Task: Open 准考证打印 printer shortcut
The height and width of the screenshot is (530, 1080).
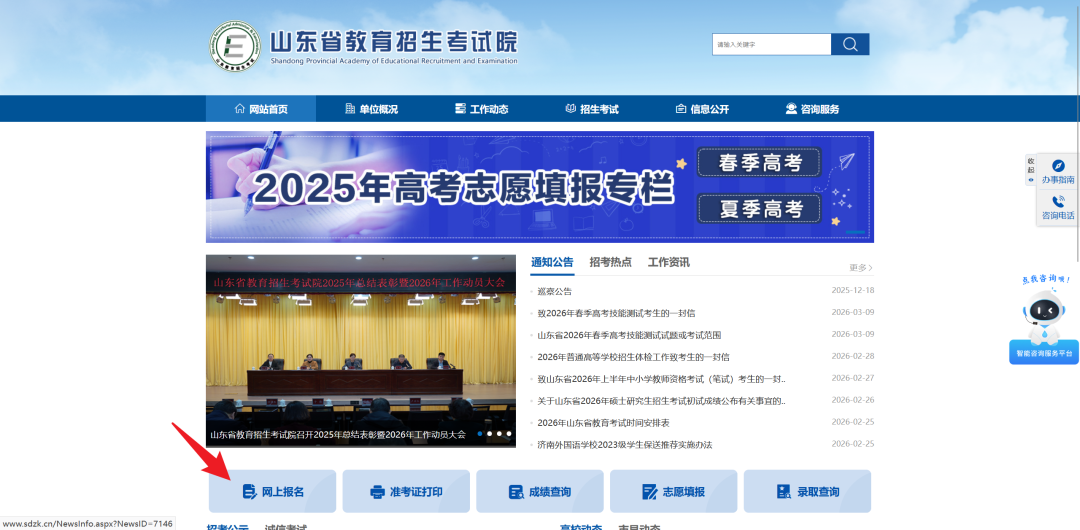Action: (x=406, y=492)
